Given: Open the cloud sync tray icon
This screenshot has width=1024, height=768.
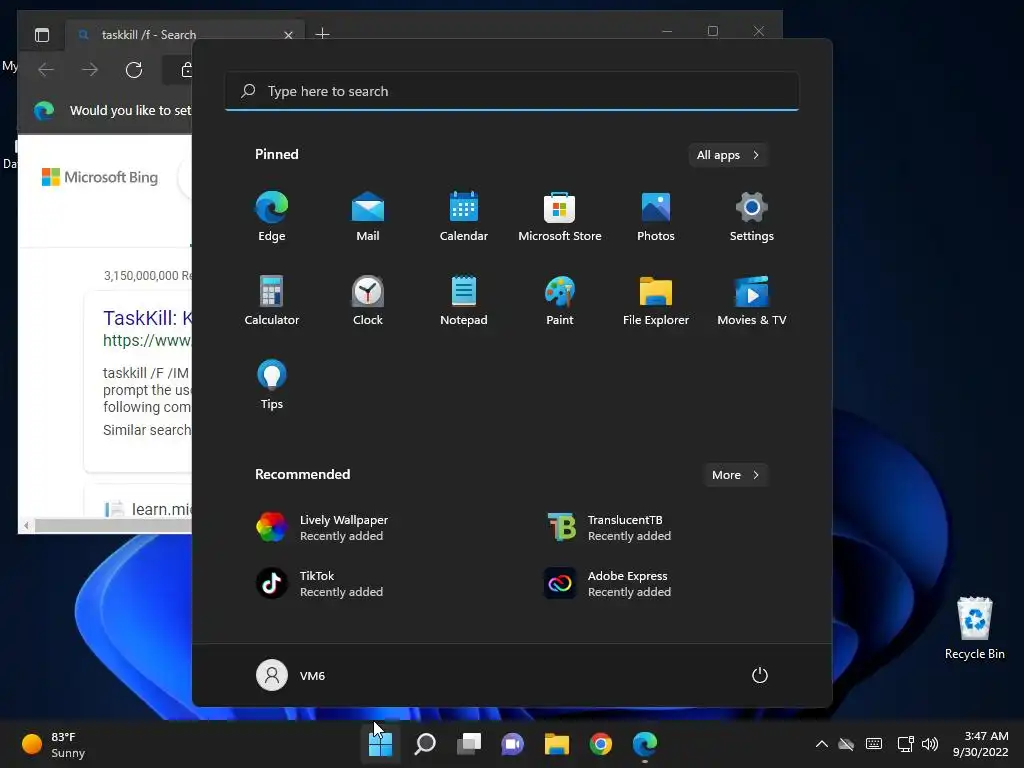Looking at the screenshot, I should coord(846,744).
